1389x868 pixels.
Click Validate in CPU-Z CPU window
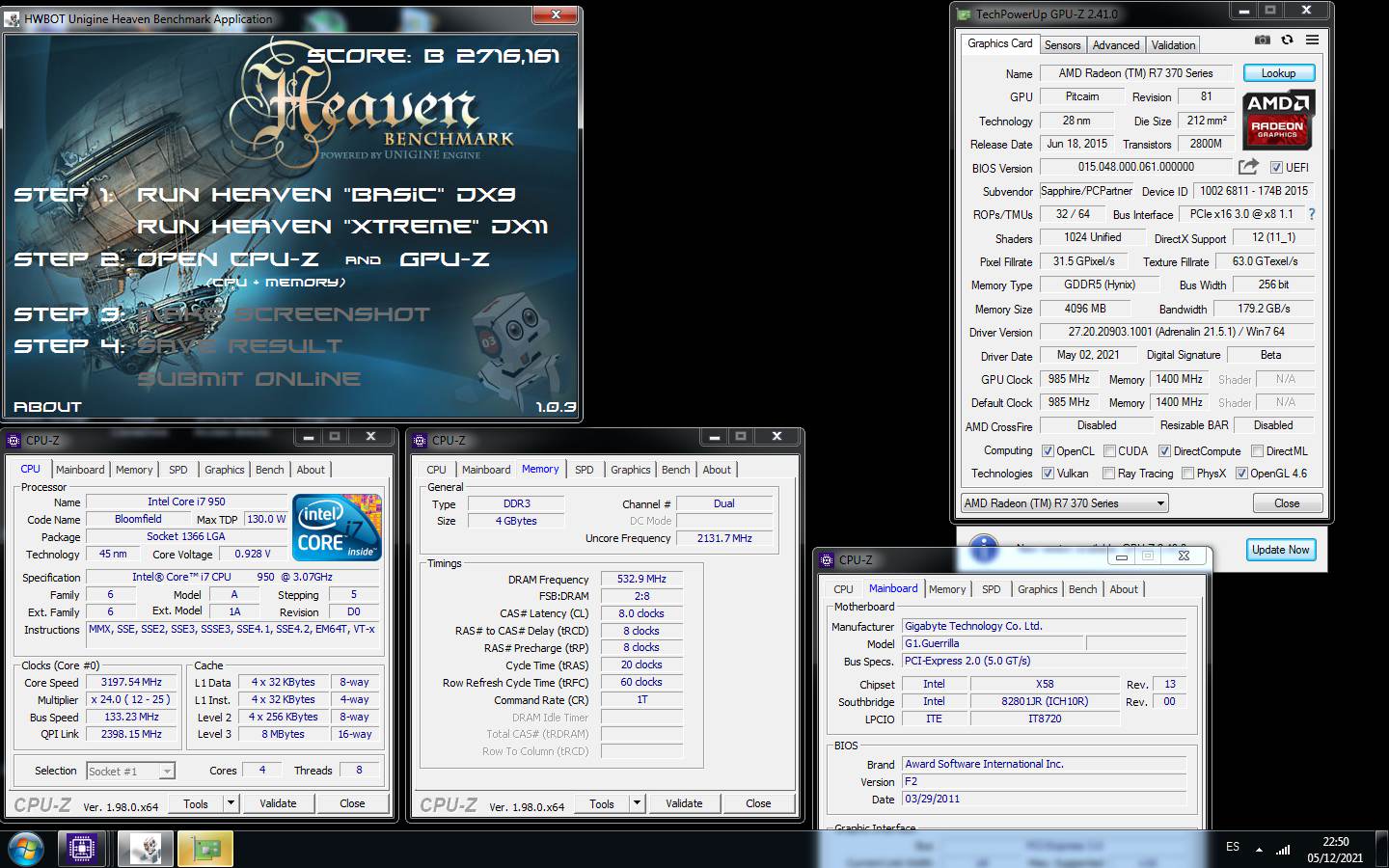[278, 802]
